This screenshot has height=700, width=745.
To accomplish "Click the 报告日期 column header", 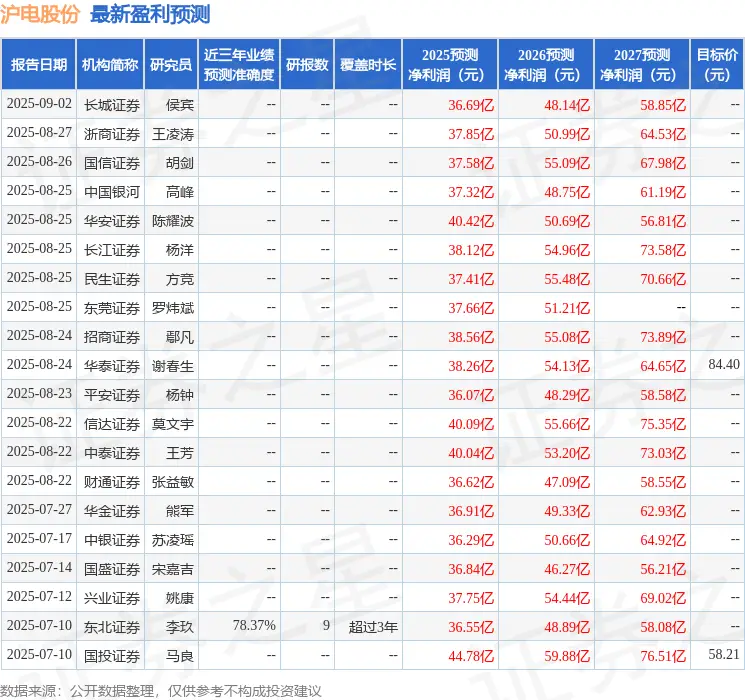I will pos(38,65).
